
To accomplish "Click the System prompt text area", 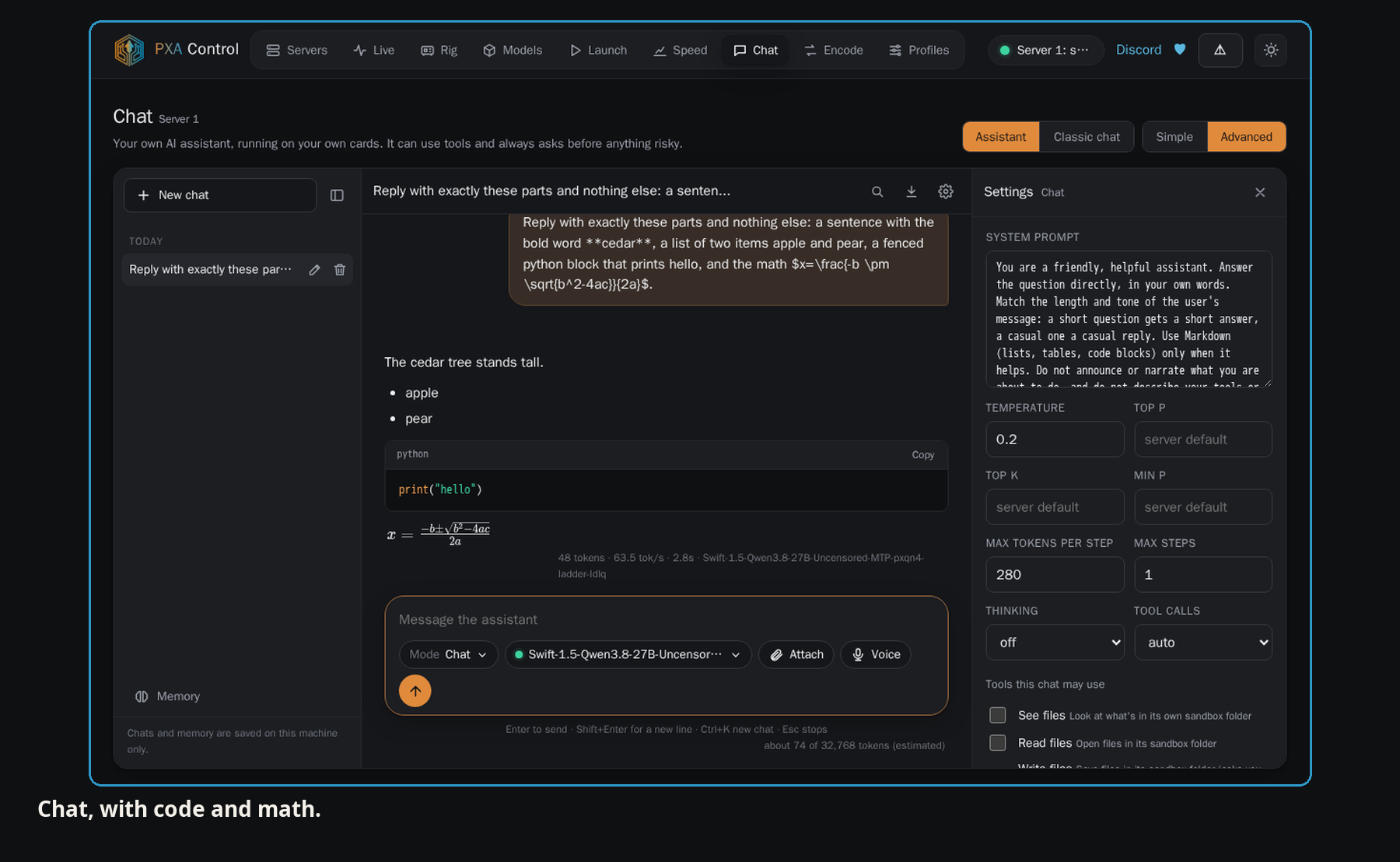I will [1129, 319].
